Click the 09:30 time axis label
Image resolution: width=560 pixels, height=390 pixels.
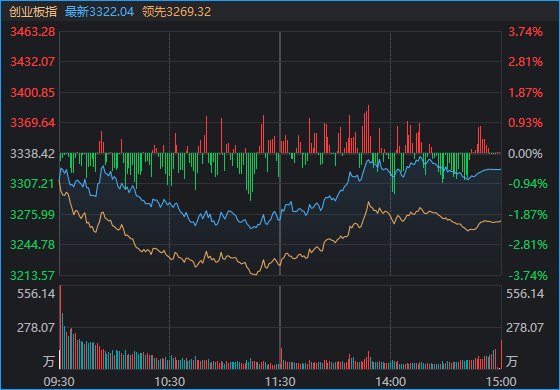59,382
